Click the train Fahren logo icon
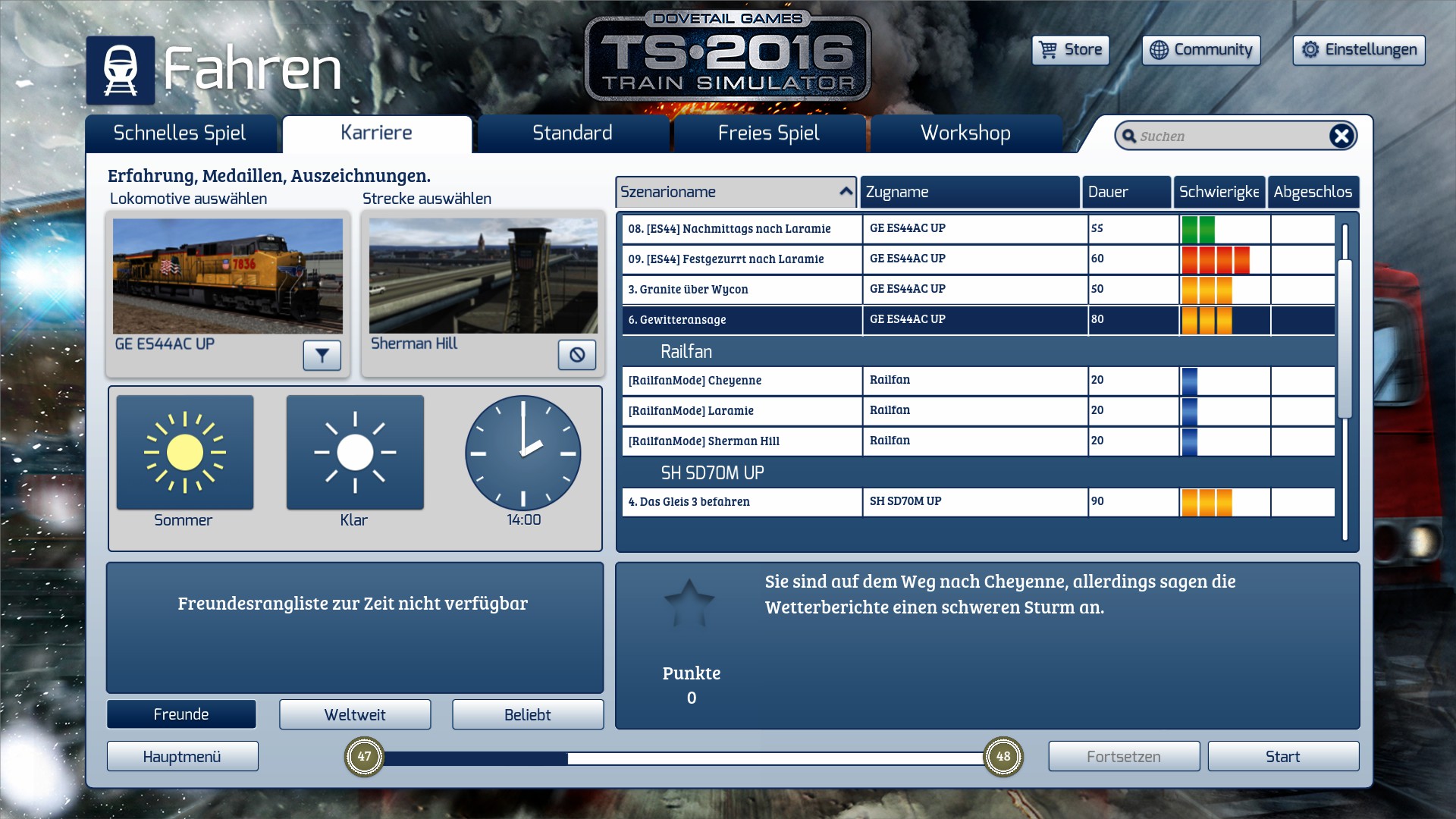Viewport: 1456px width, 819px height. coord(121,70)
